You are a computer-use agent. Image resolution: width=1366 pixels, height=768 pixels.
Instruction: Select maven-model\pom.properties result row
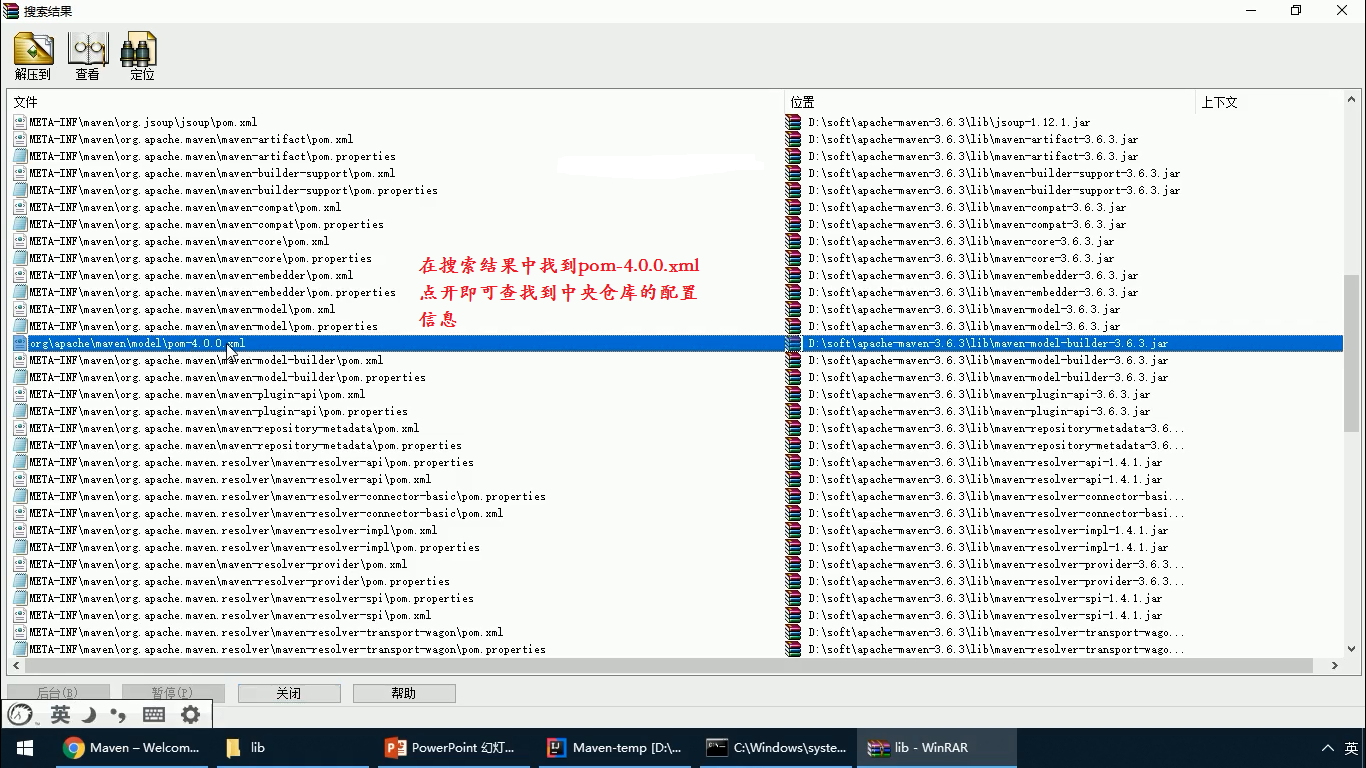pyautogui.click(x=676, y=326)
